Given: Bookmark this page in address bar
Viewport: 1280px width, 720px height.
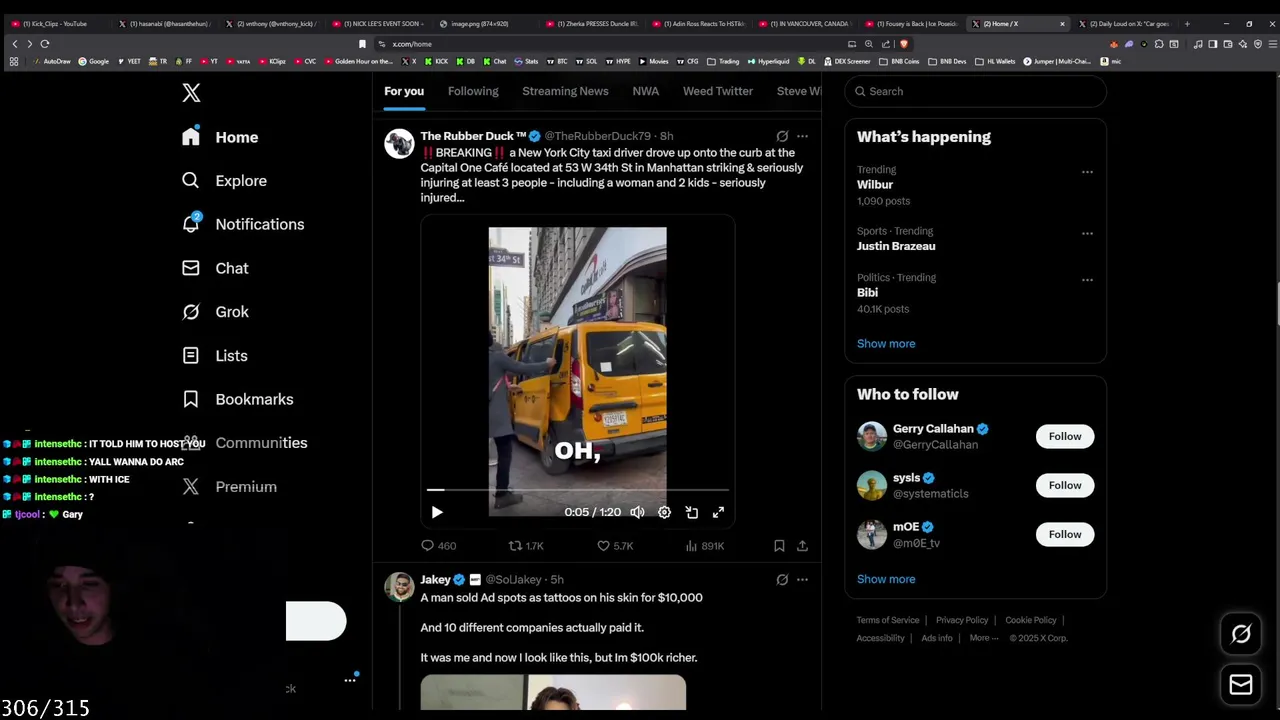Looking at the screenshot, I should point(362,44).
